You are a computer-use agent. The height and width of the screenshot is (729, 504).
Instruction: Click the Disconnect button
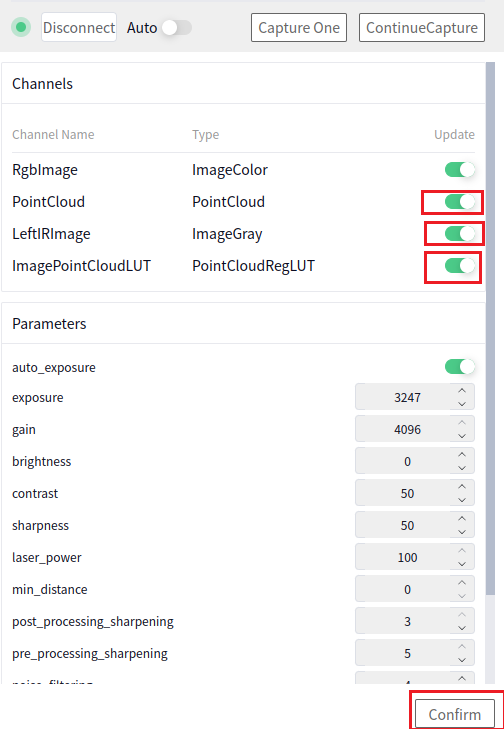(79, 27)
